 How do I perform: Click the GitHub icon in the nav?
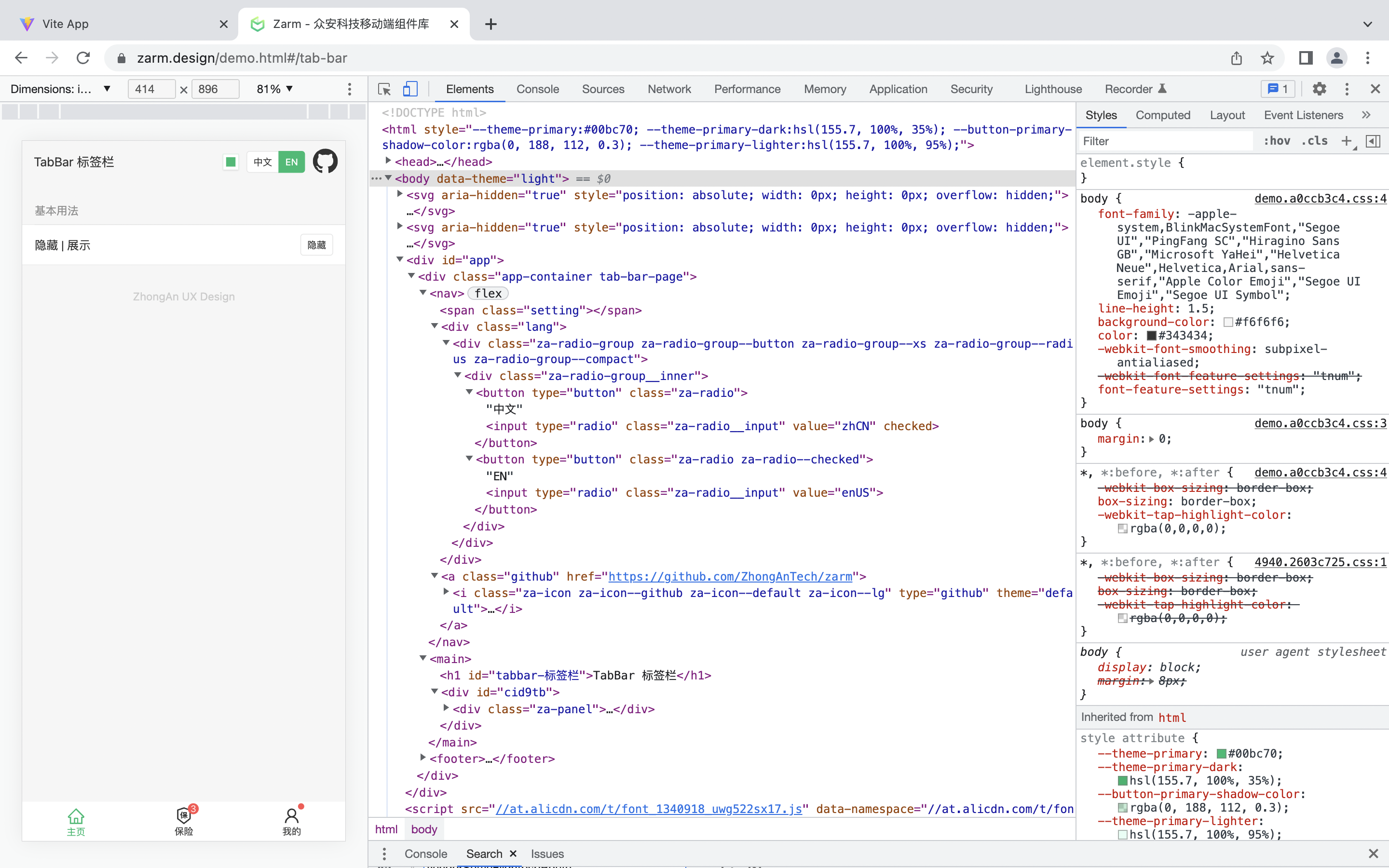click(325, 161)
